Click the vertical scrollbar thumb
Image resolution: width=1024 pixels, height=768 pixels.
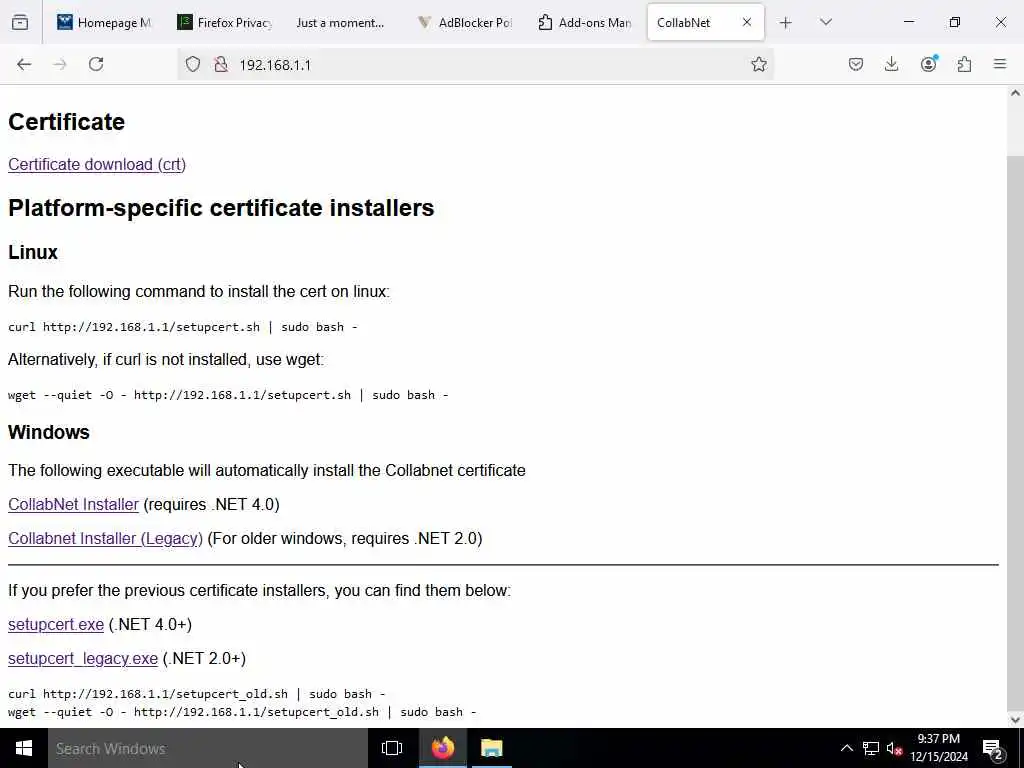pos(1015,431)
